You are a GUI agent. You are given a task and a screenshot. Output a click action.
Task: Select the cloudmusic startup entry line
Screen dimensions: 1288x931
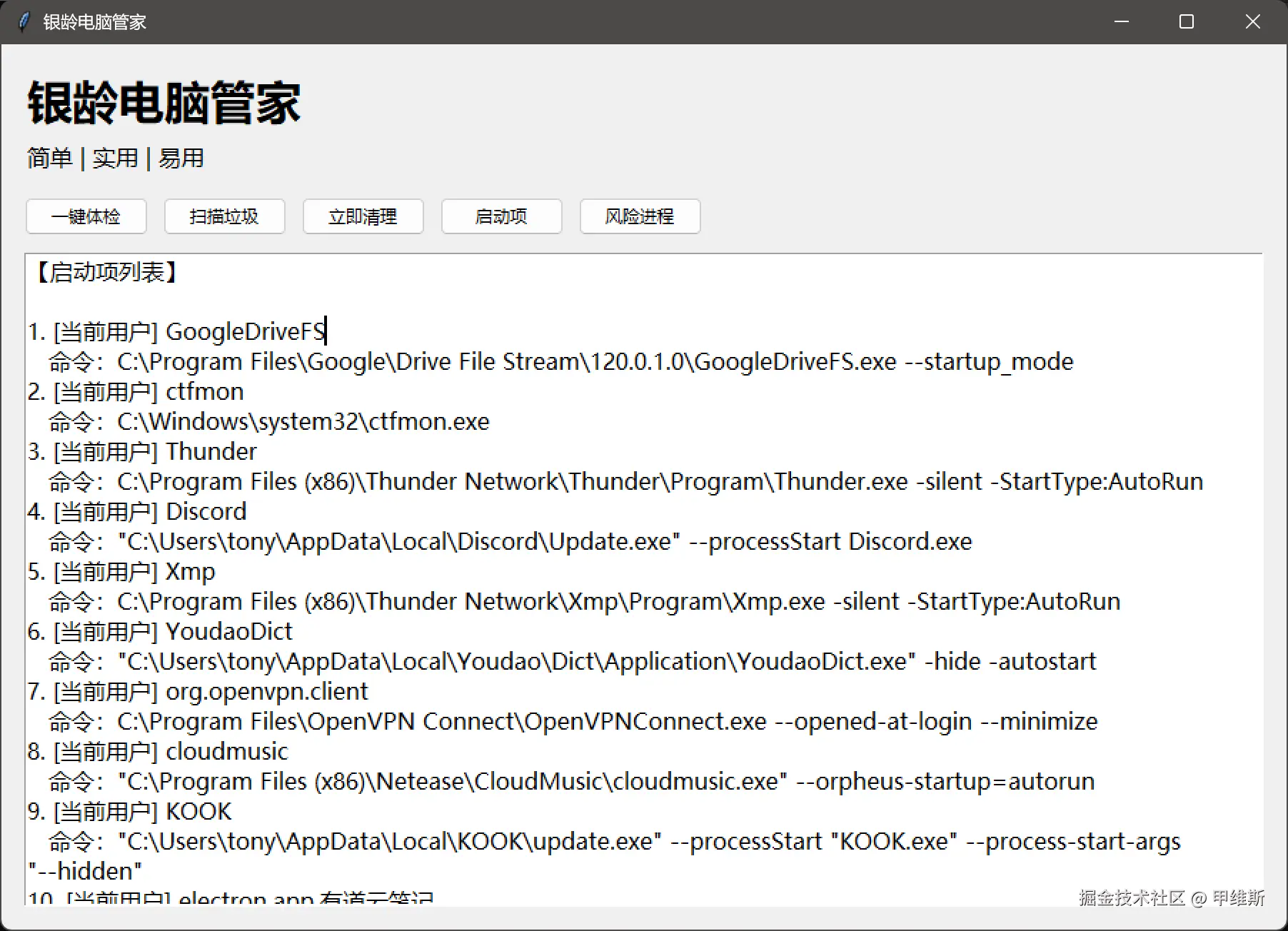158,752
